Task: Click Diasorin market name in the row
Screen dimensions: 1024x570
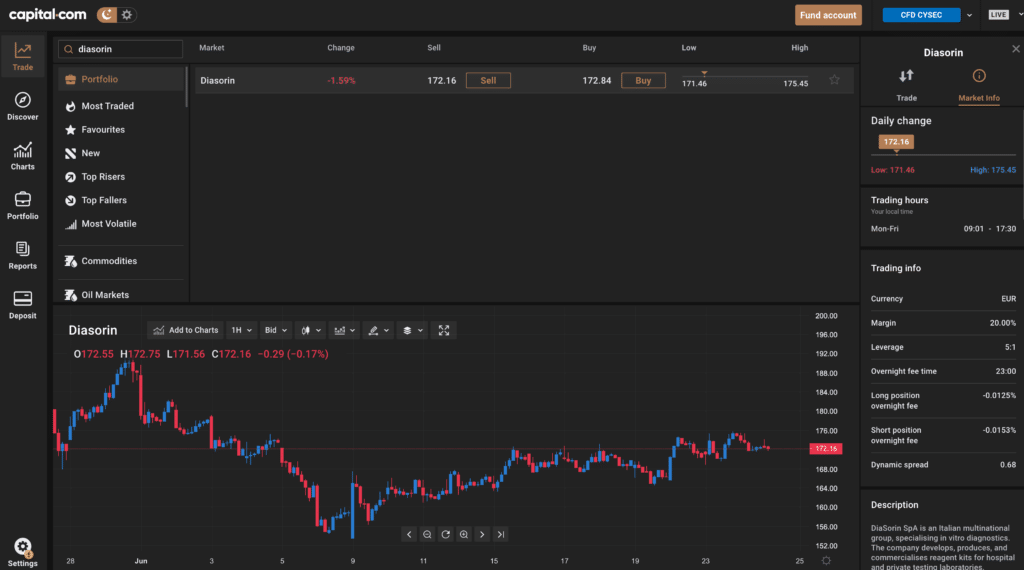Action: (217, 80)
